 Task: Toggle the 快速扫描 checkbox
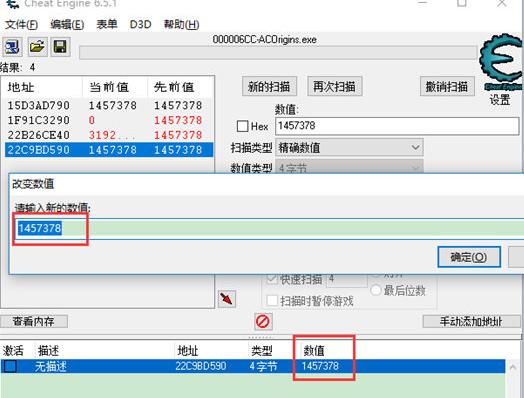click(272, 279)
